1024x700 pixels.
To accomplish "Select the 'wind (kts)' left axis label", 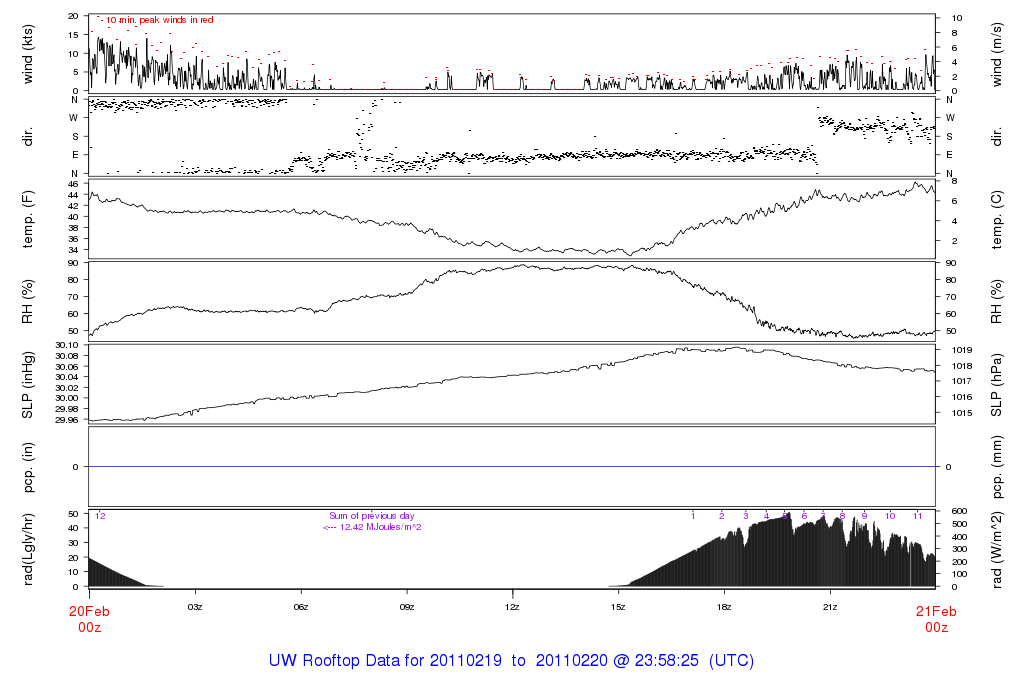I will (30, 53).
